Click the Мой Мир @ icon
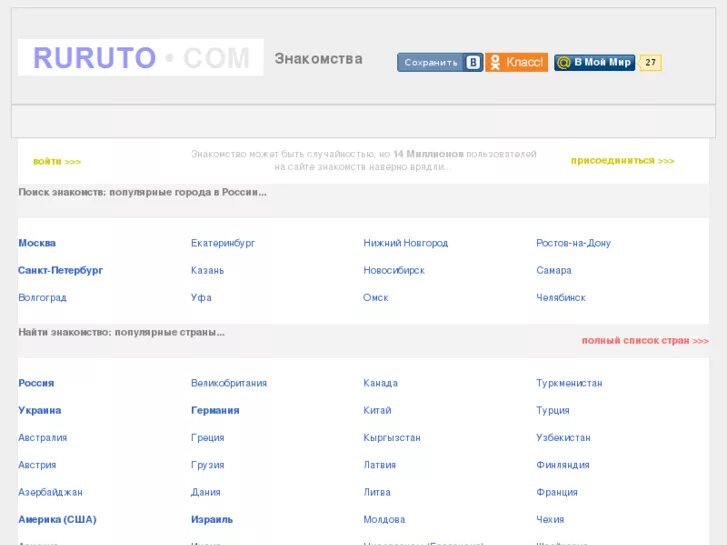The image size is (727, 545). click(x=563, y=62)
